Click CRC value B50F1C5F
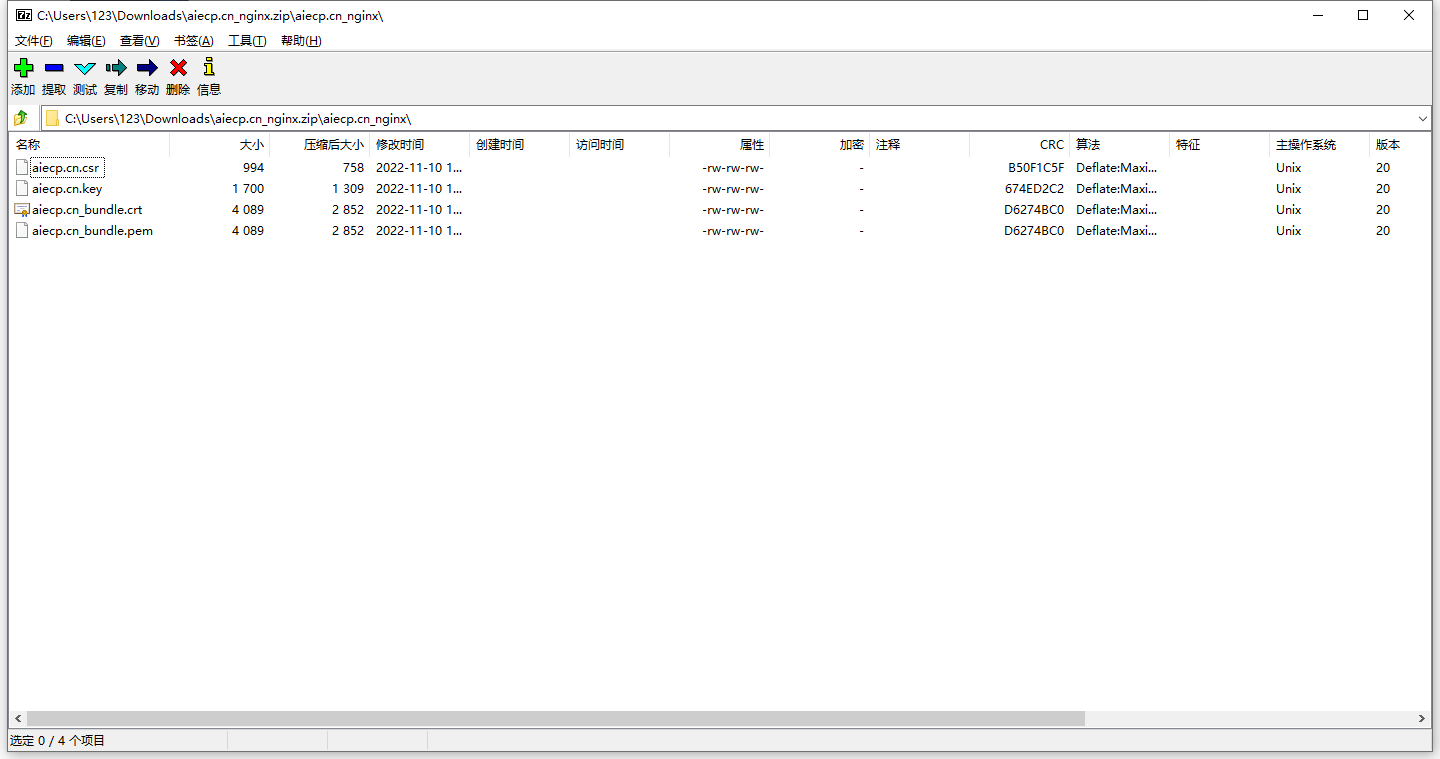The height and width of the screenshot is (759, 1440). [x=1036, y=168]
